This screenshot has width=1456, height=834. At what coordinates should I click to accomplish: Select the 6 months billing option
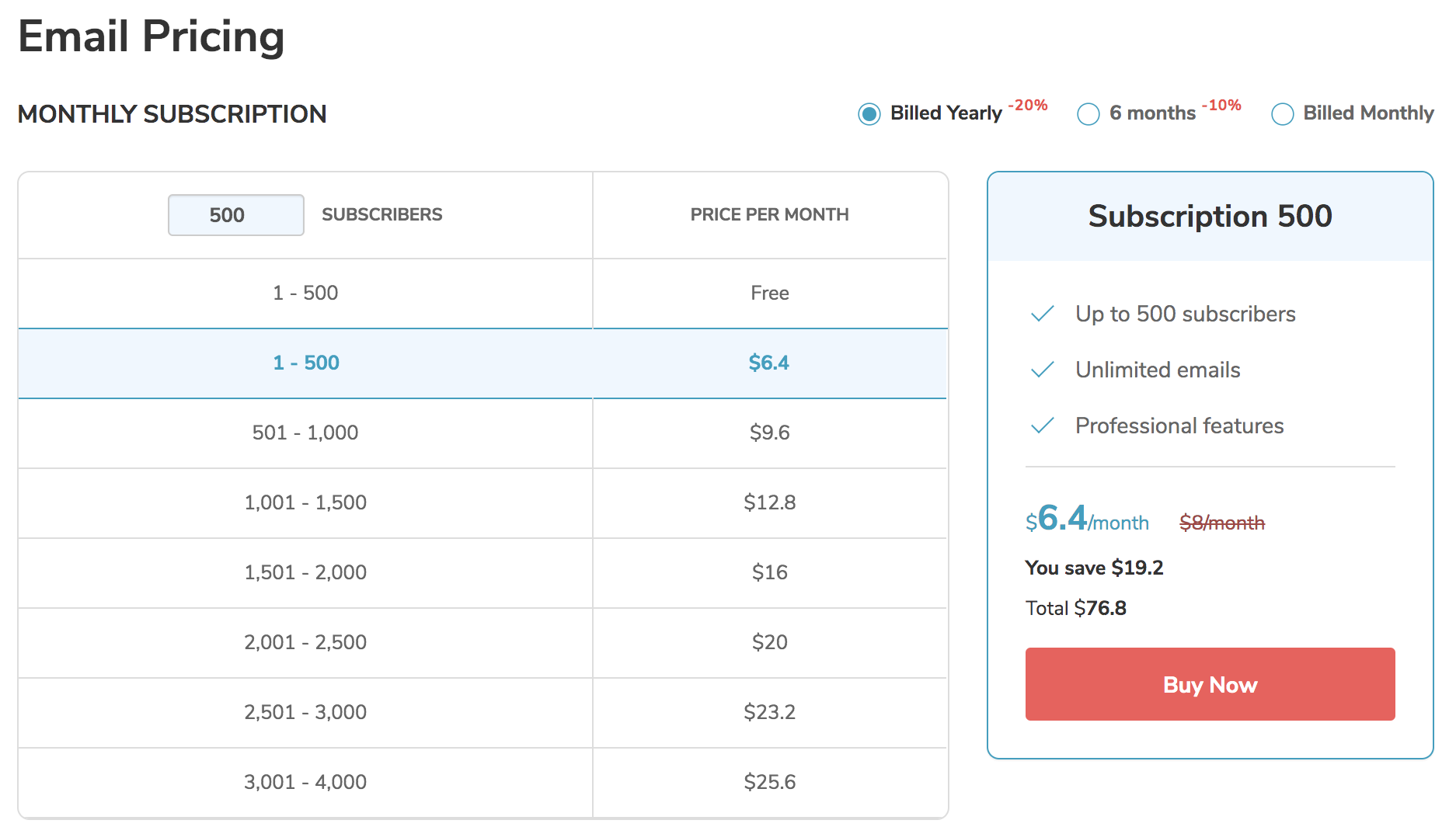(x=1089, y=114)
